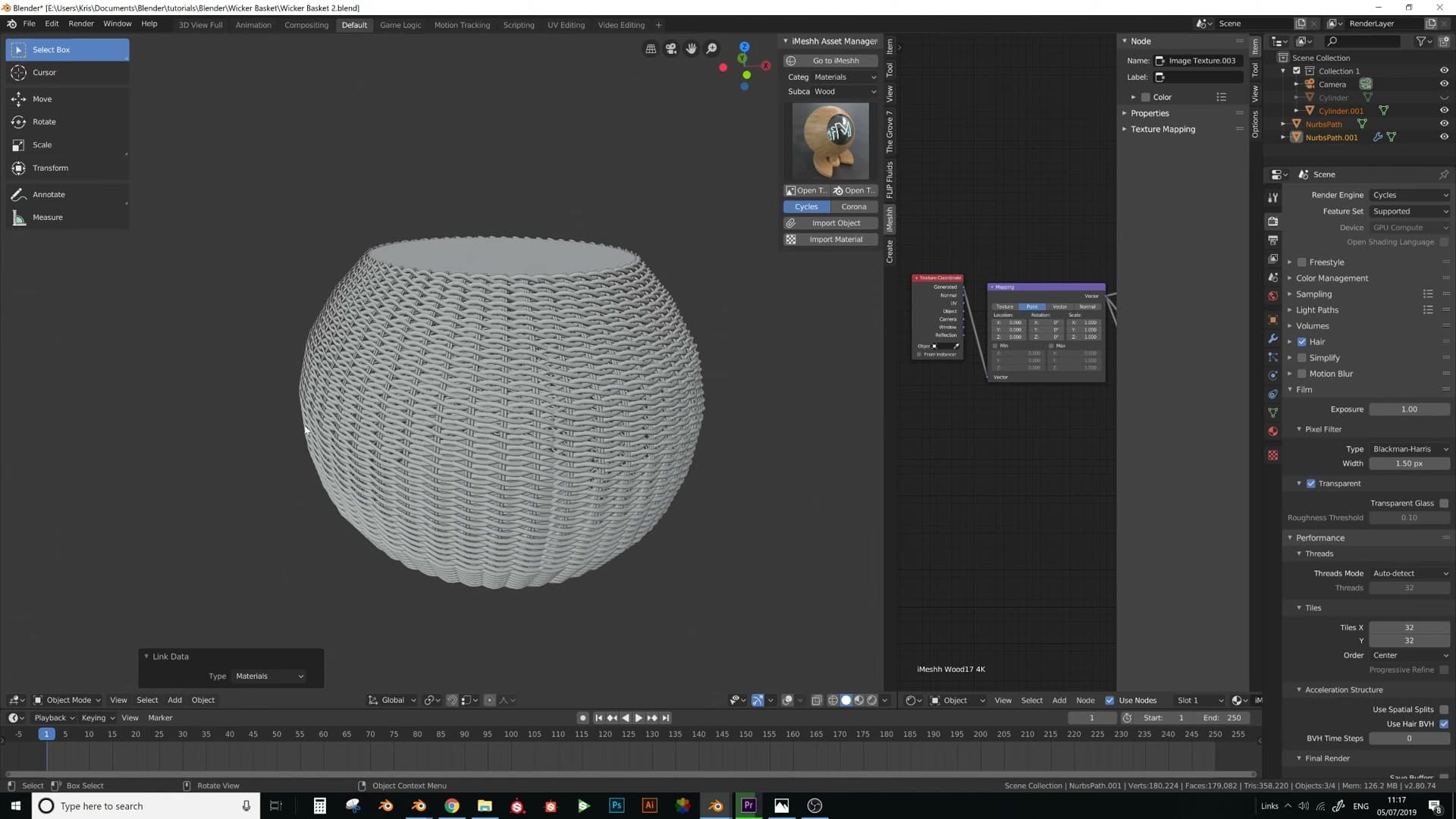Viewport: 1456px width, 819px height.
Task: Open the Render menu
Action: click(x=81, y=24)
